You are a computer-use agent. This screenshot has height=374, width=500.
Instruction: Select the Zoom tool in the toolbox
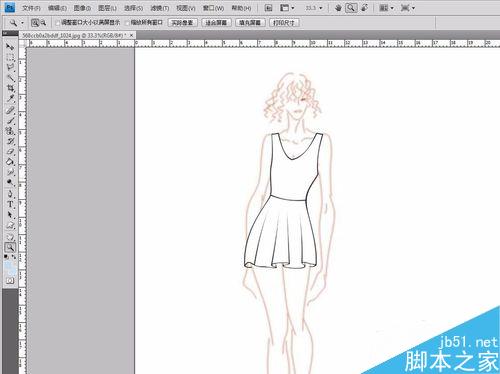pos(10,247)
